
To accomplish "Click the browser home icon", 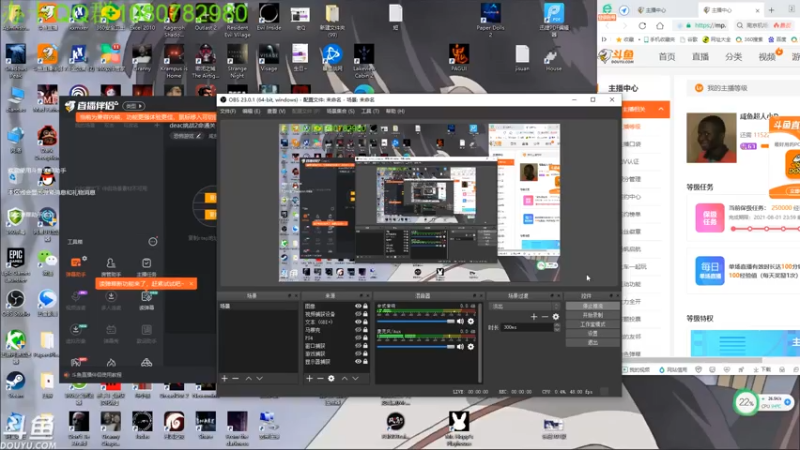I will pyautogui.click(x=660, y=26).
